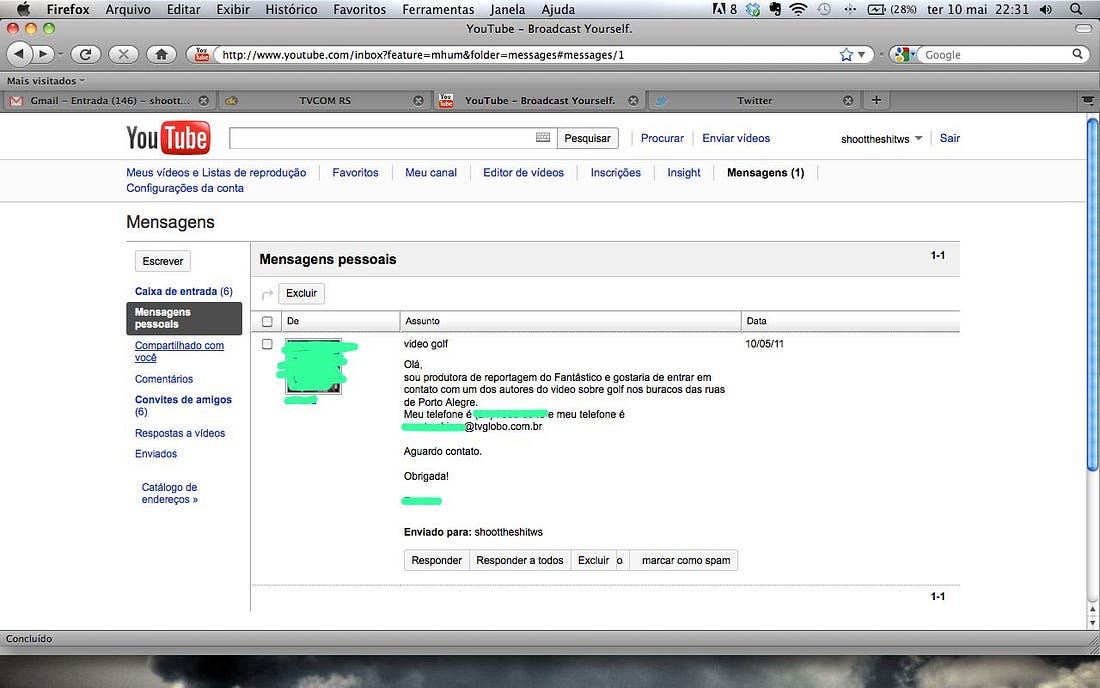Open the on-screen keyboard icon in search box
The image size is (1100, 688).
pos(543,137)
